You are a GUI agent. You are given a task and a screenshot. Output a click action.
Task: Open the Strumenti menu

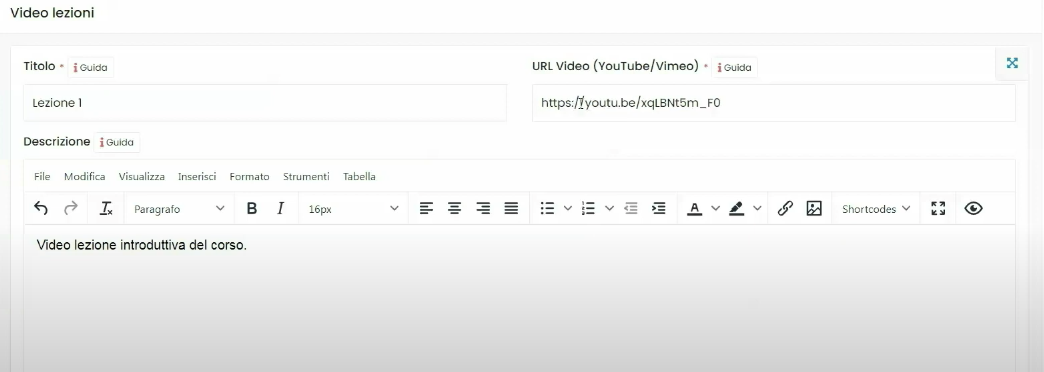tap(306, 177)
